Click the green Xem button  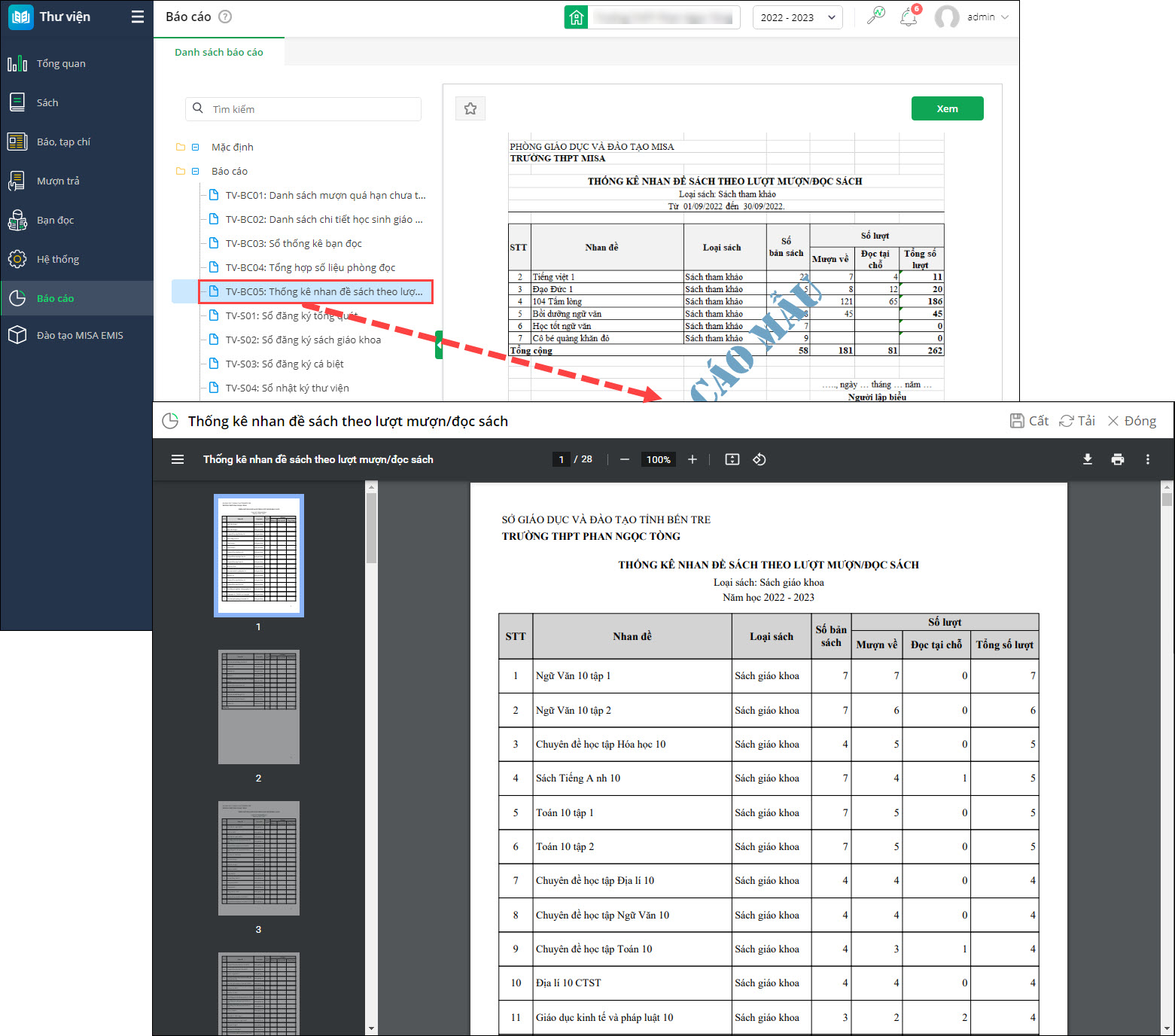click(947, 108)
